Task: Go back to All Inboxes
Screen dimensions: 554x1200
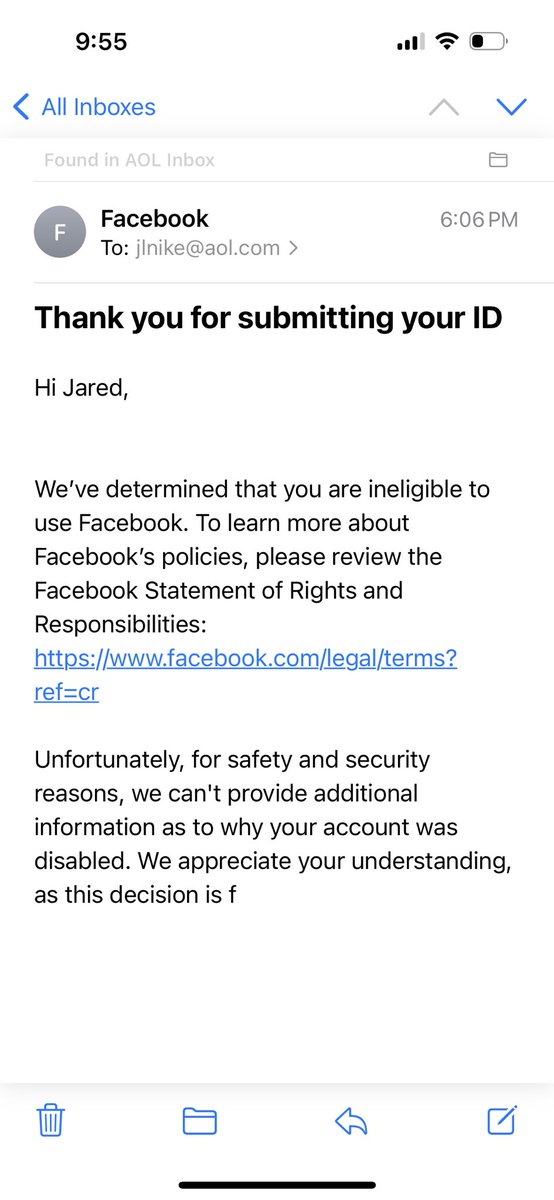Action: tap(84, 106)
